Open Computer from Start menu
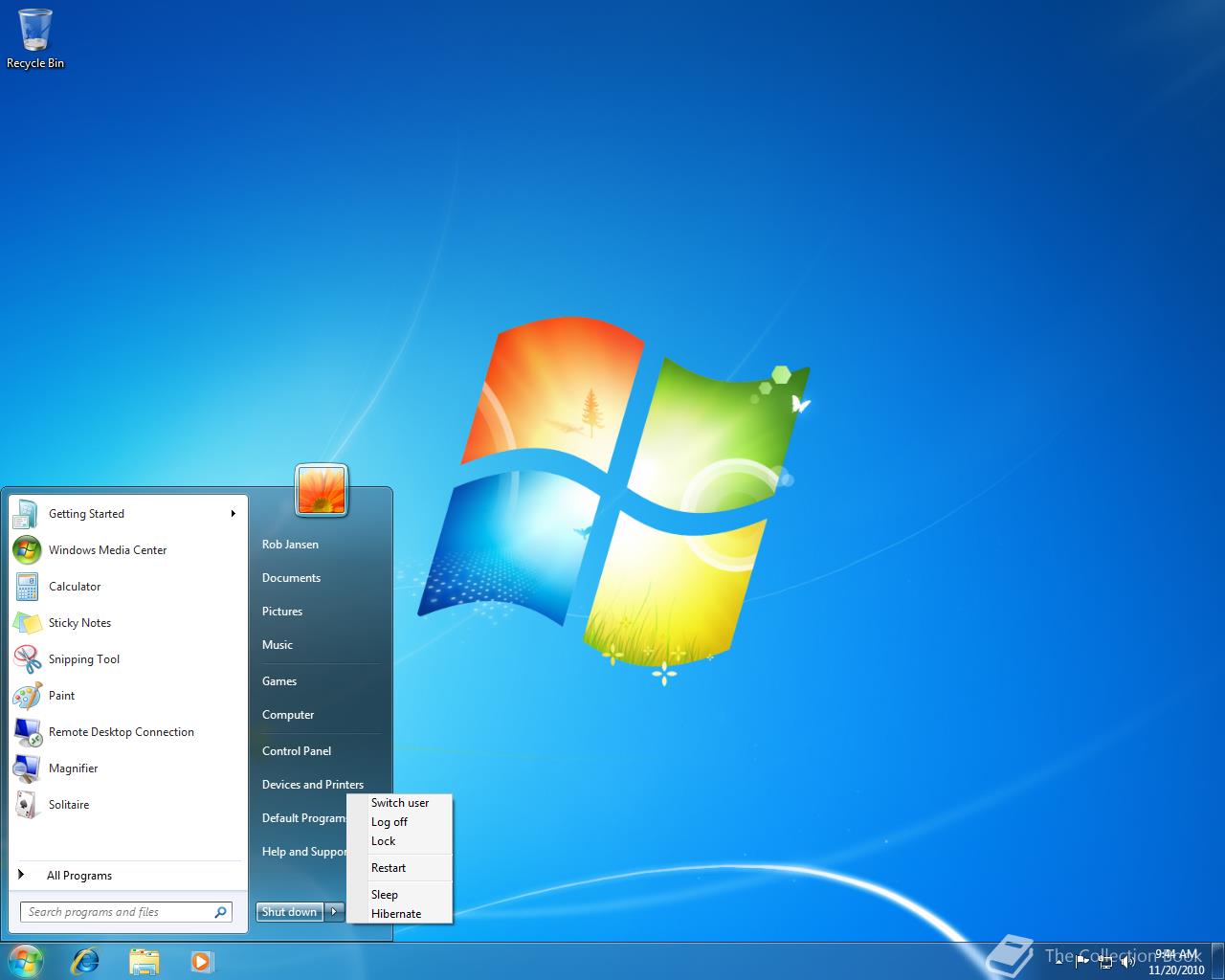Screen dimensions: 1225x980 tap(288, 715)
